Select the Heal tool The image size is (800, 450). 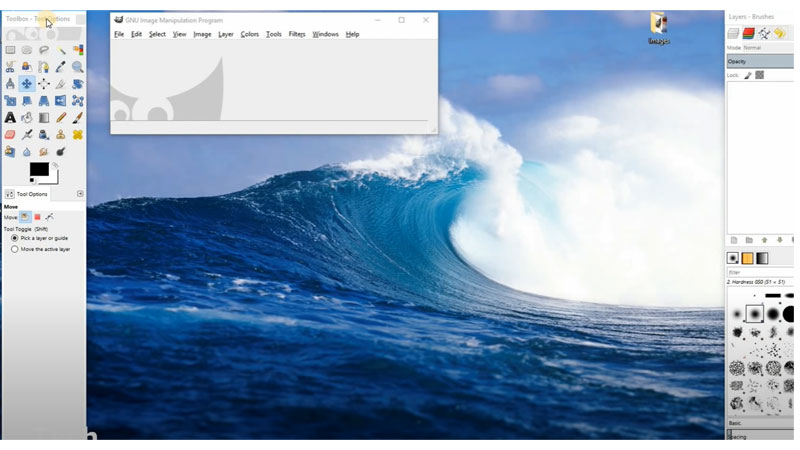(78, 135)
